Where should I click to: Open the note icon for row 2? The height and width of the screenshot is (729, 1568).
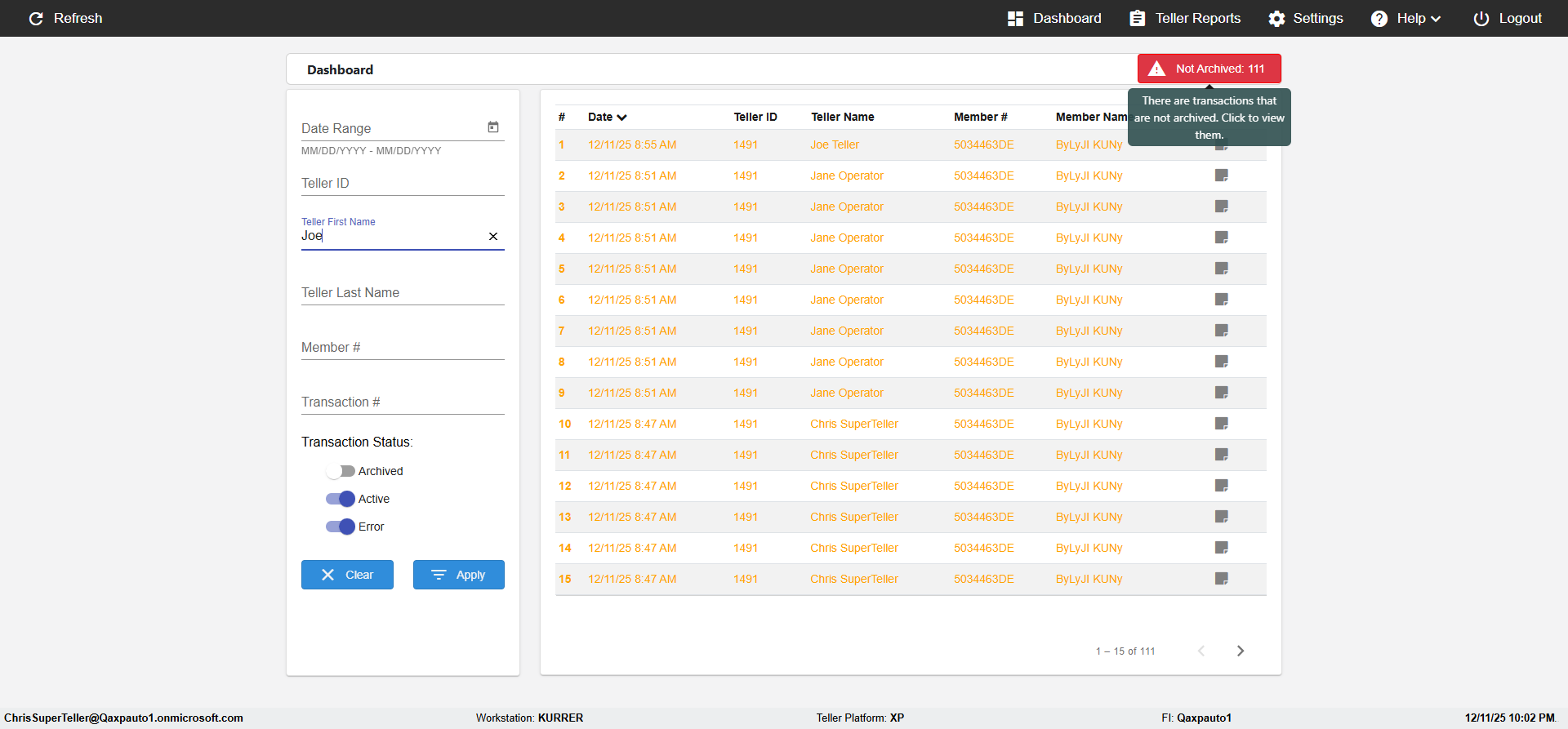coord(1222,176)
